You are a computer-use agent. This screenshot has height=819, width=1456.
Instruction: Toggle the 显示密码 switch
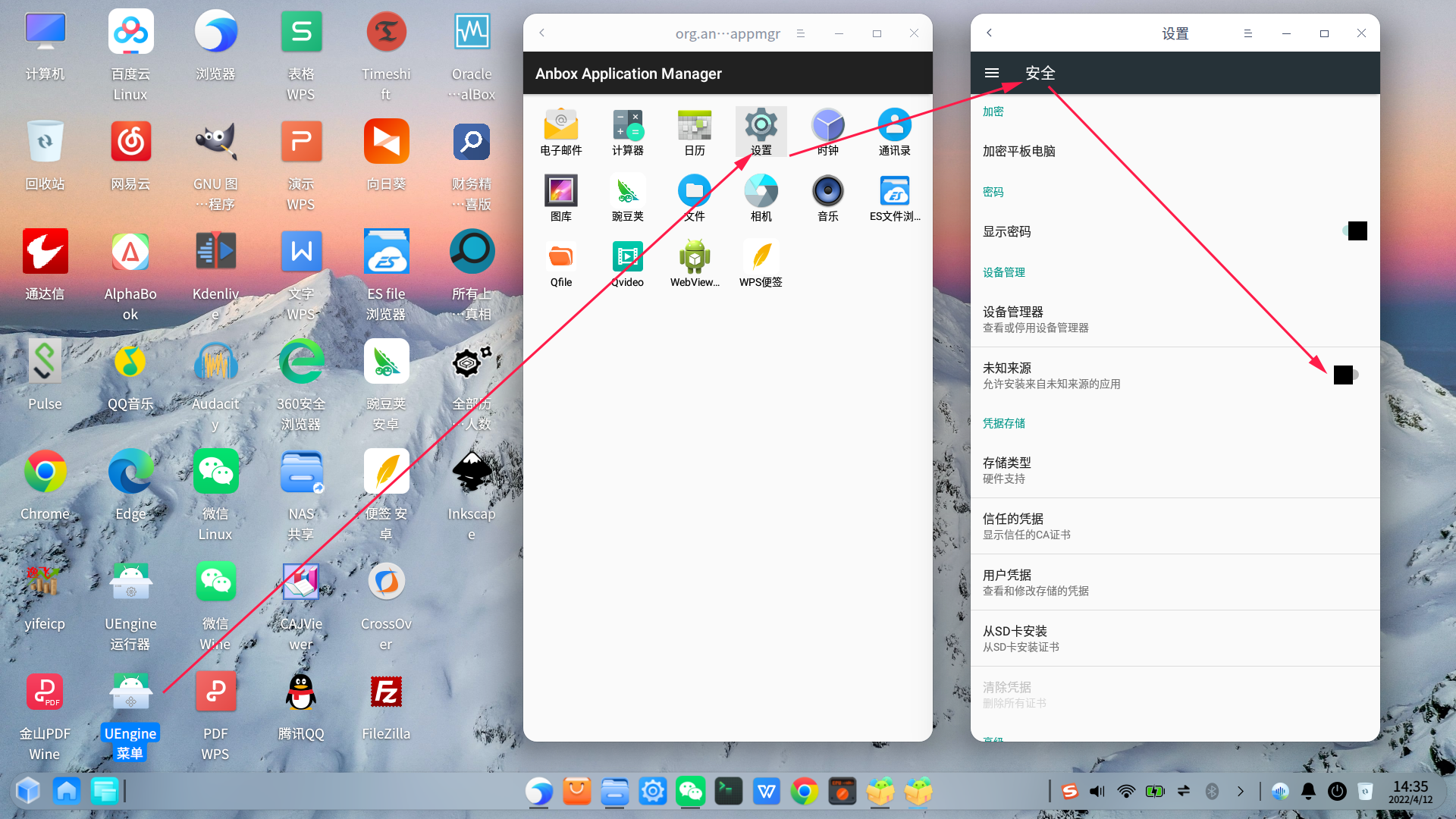[x=1357, y=231]
